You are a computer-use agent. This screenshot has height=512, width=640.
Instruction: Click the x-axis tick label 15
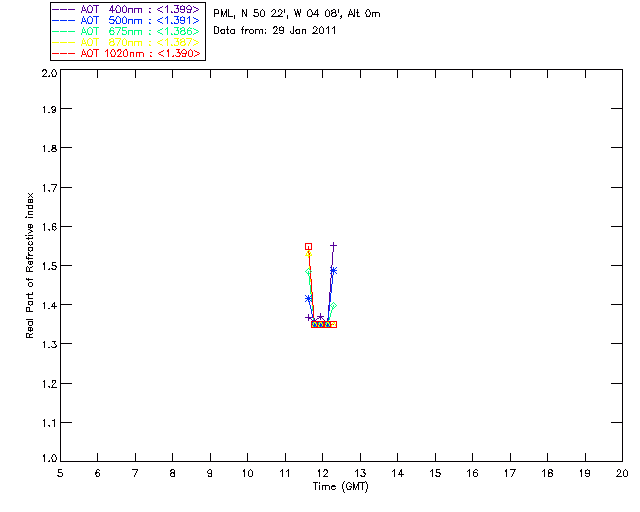(435, 473)
